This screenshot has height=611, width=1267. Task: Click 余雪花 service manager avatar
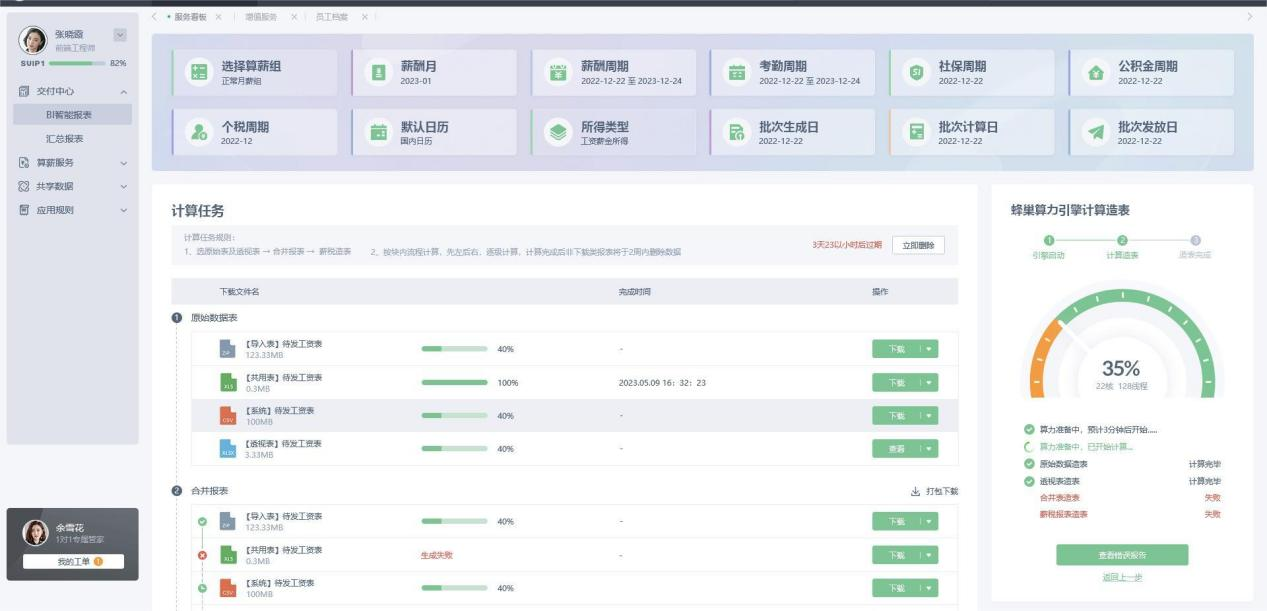point(36,533)
